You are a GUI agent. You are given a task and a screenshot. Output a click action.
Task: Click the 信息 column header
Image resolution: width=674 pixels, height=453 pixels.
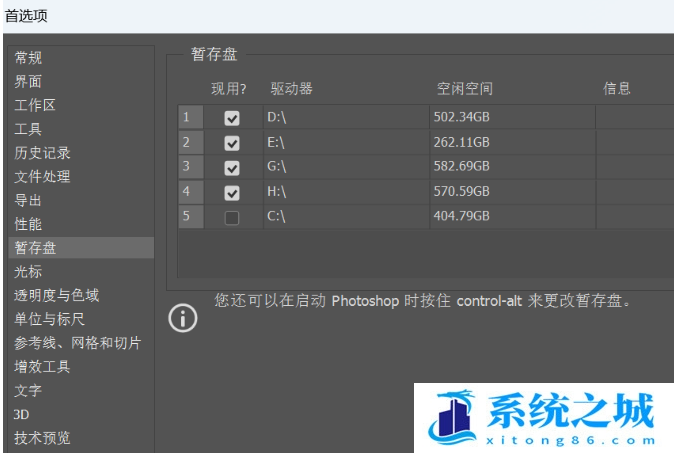click(617, 89)
